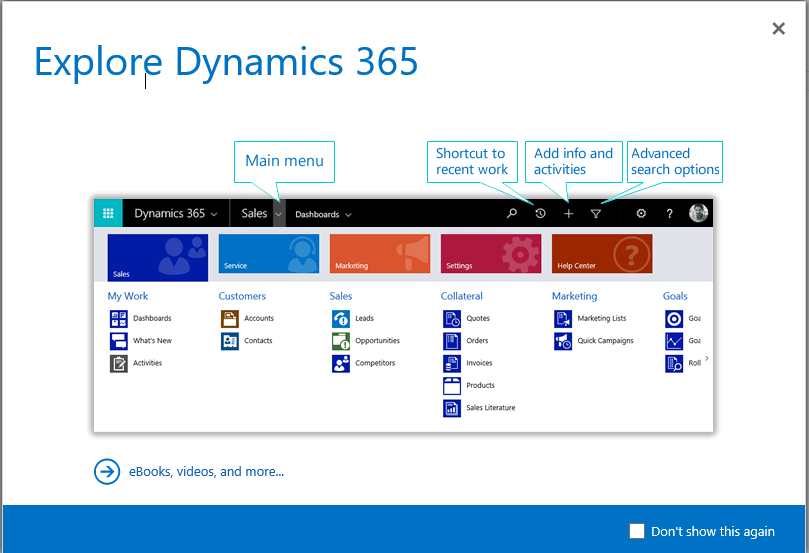Click the My Work section heading
809x553 pixels.
click(x=127, y=296)
